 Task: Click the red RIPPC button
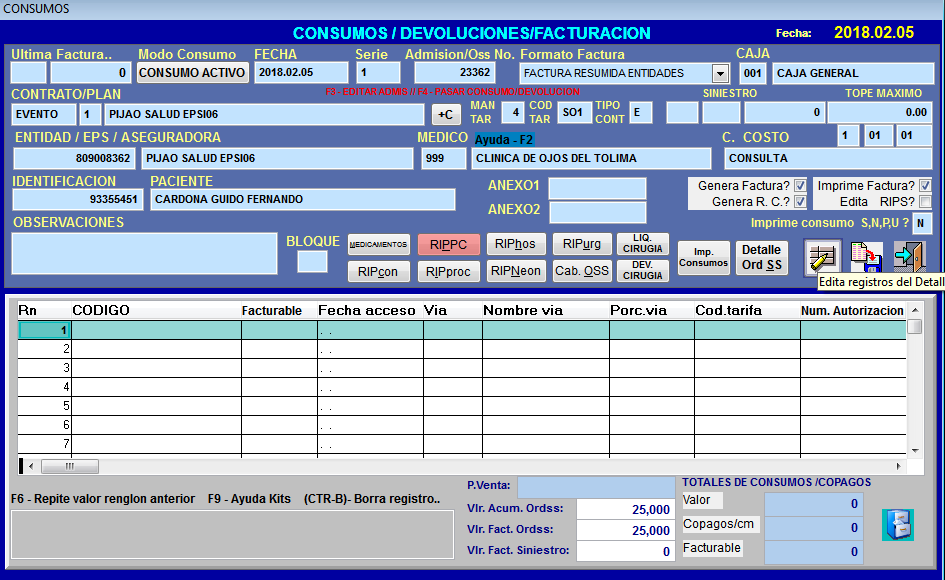448,244
